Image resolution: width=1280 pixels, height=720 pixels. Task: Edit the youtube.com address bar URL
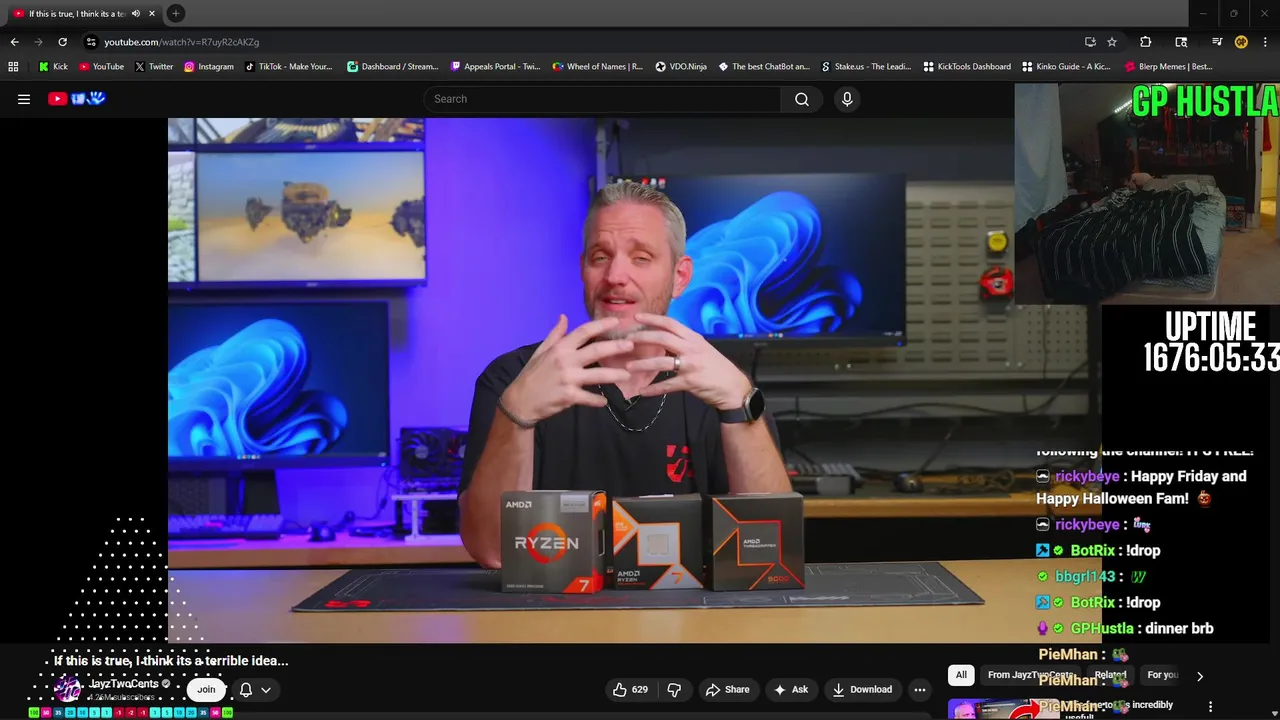(x=181, y=42)
